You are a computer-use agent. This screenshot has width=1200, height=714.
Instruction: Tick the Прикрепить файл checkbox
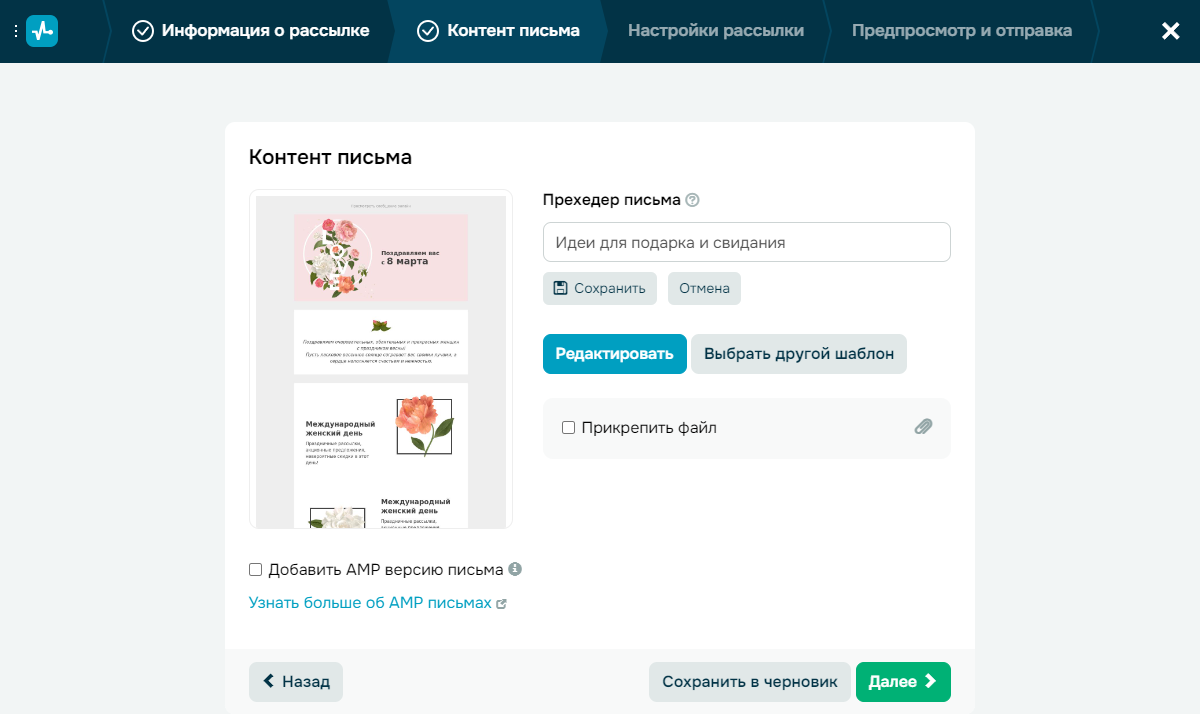[x=568, y=428]
